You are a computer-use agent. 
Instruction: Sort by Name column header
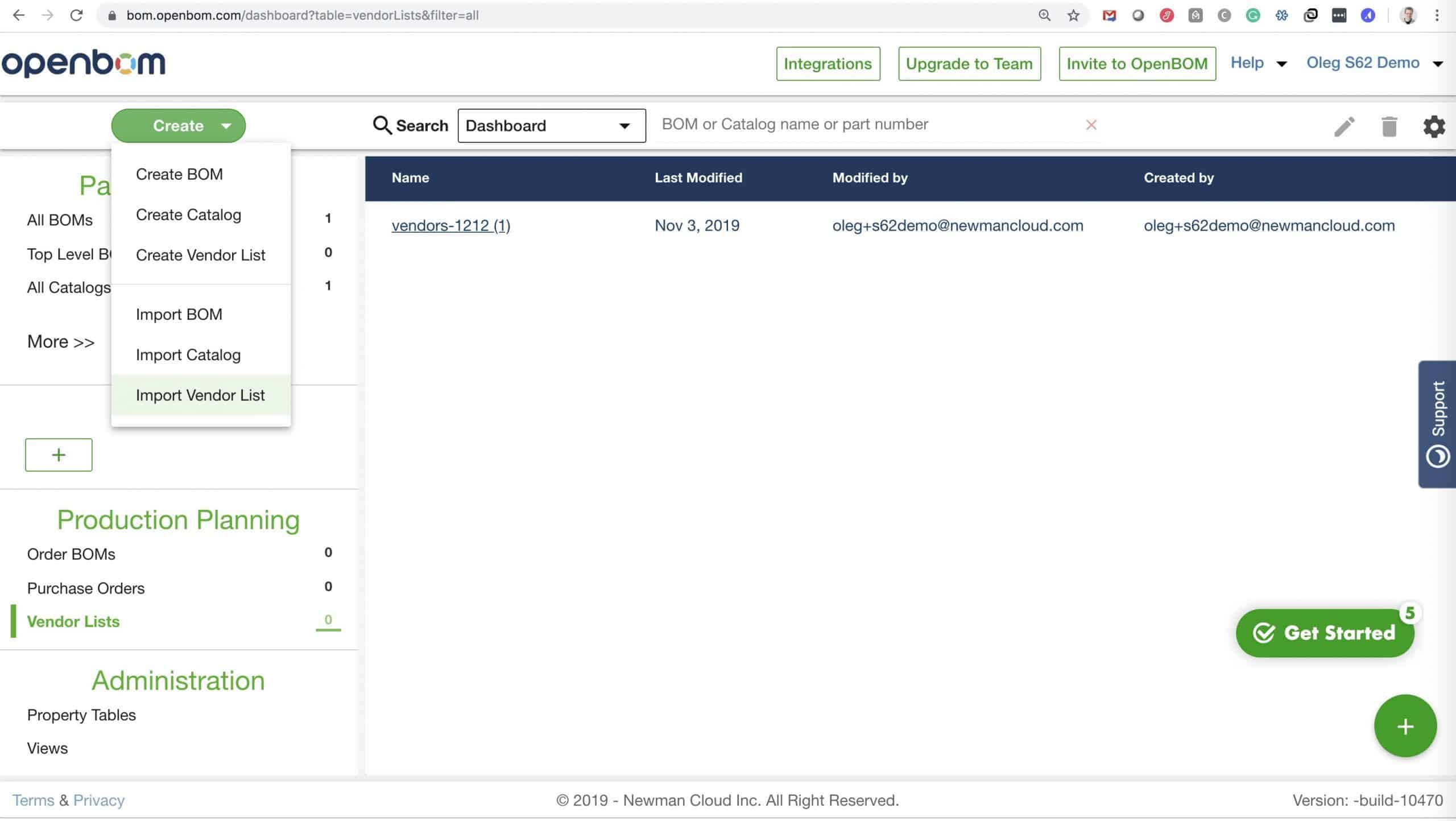[x=410, y=178]
